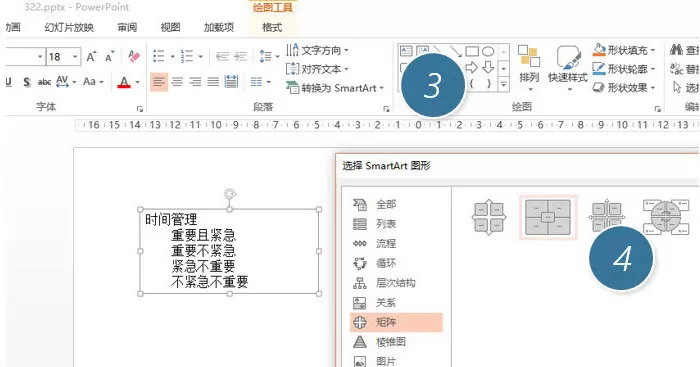The height and width of the screenshot is (367, 700).
Task: Open the bullets style dropdown arrow
Action: coord(172,57)
